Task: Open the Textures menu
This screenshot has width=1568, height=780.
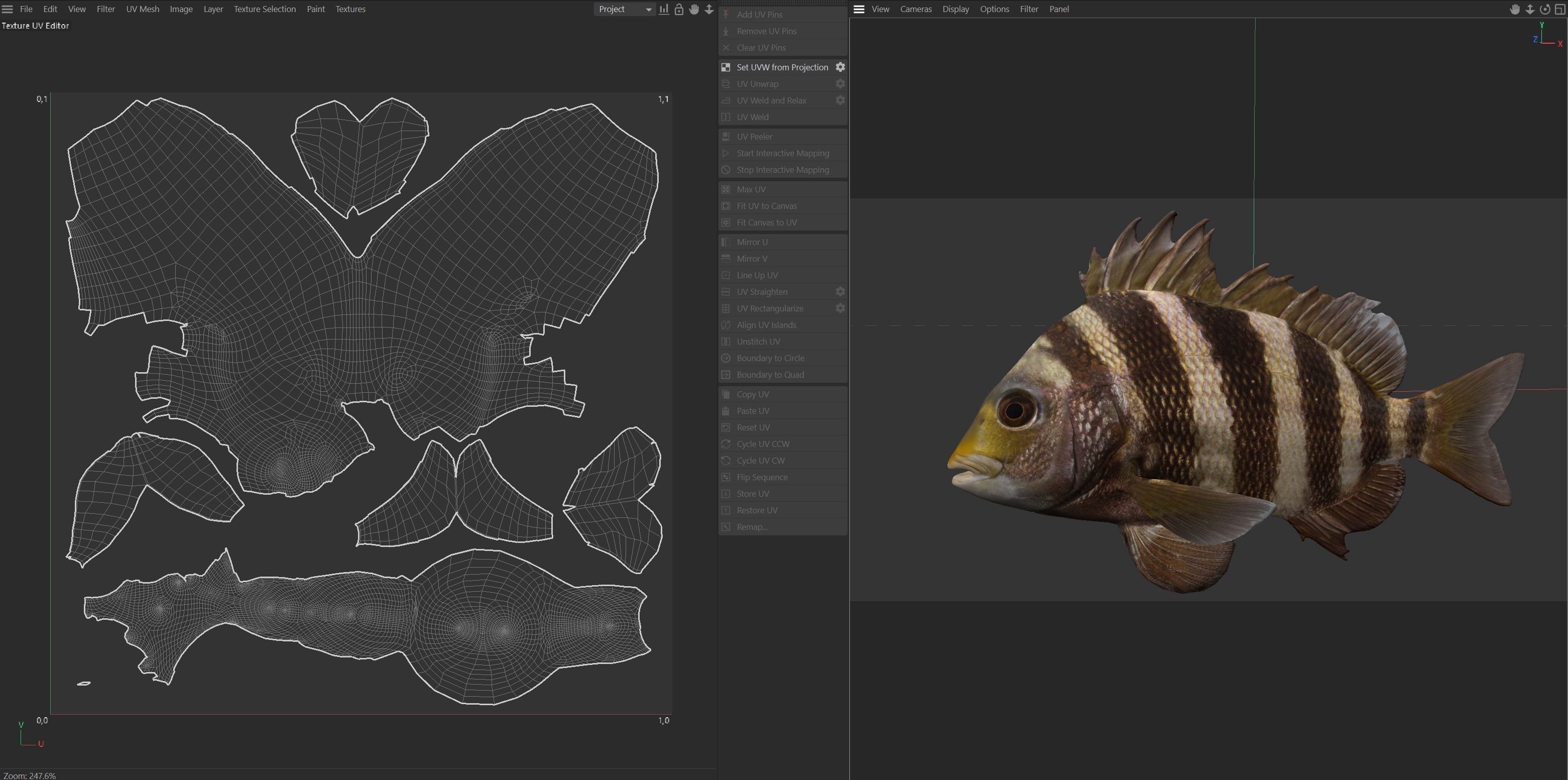Action: point(350,9)
